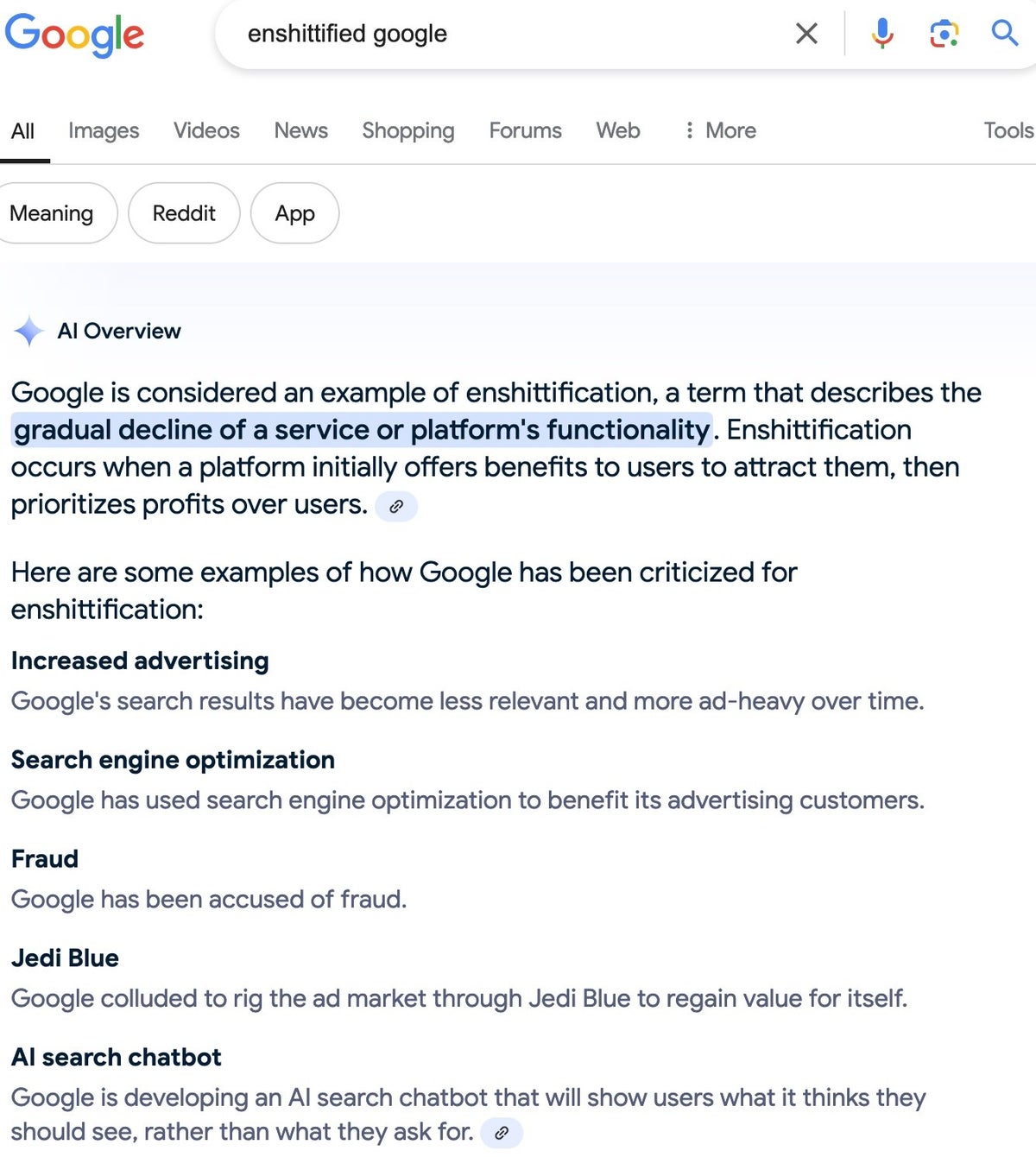Search by image using Google Lens
Image resolution: width=1036 pixels, height=1157 pixels.
944,34
